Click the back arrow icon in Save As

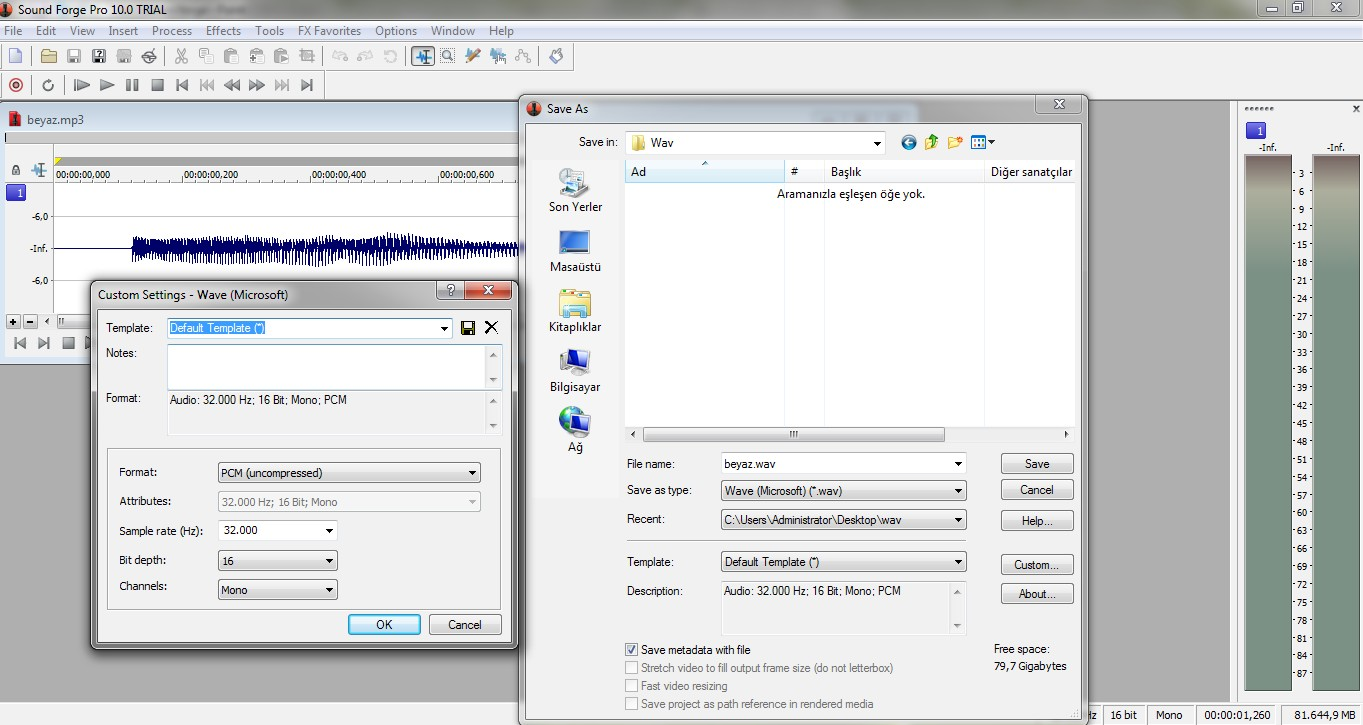point(908,142)
